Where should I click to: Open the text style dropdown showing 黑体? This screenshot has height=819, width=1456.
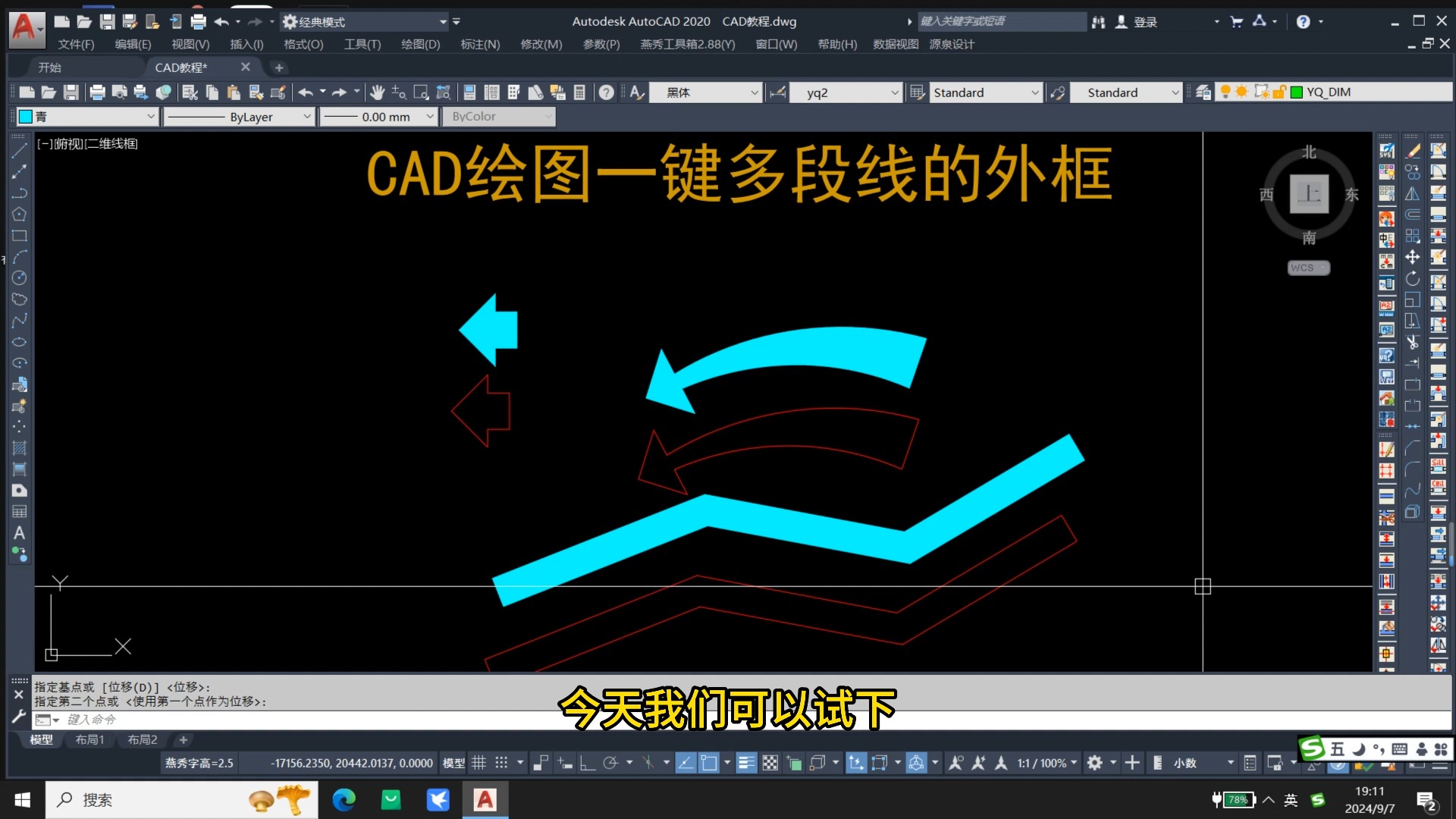[x=754, y=92]
